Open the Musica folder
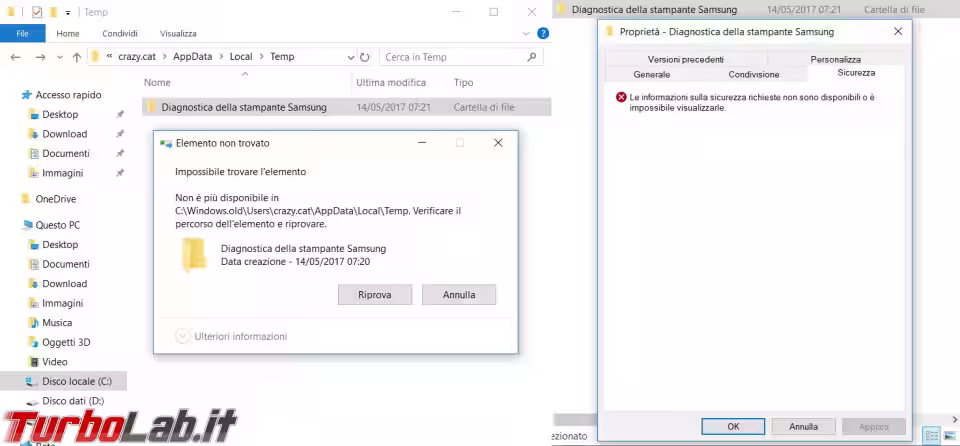 57,323
